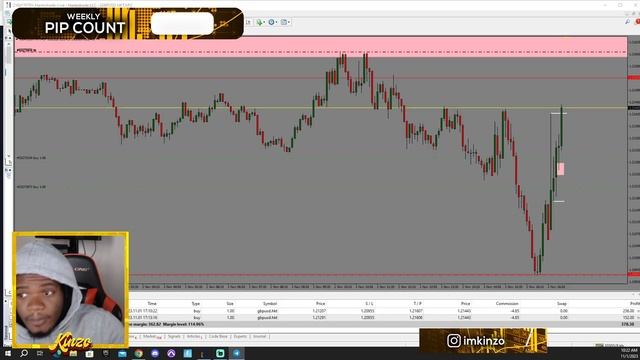Viewport: 640px width, 360px height.
Task: Open the search magnifier at toolbar right
Action: pos(627,21)
